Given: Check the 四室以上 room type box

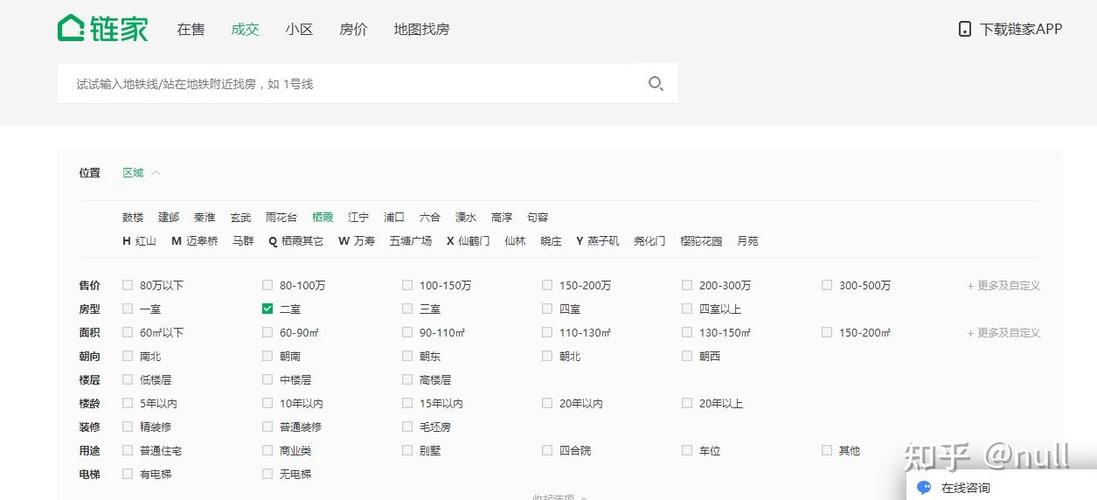Looking at the screenshot, I should pyautogui.click(x=687, y=308).
